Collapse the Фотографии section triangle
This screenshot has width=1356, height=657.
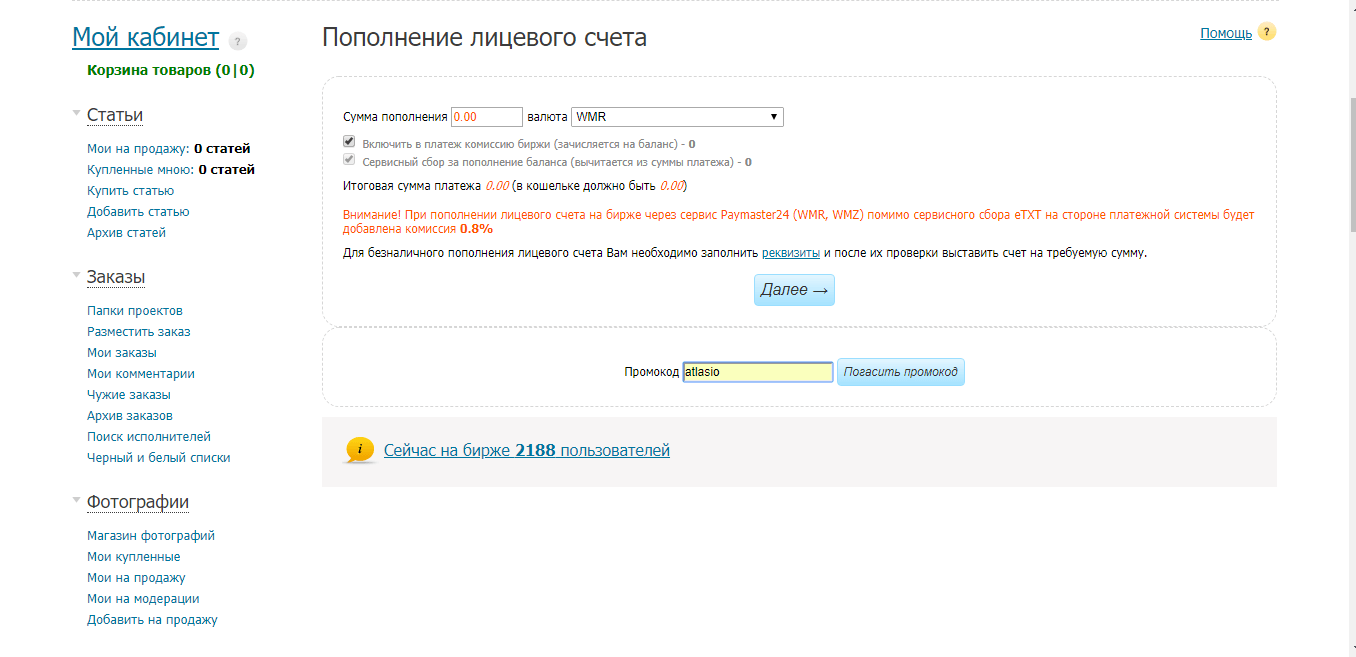(x=76, y=500)
